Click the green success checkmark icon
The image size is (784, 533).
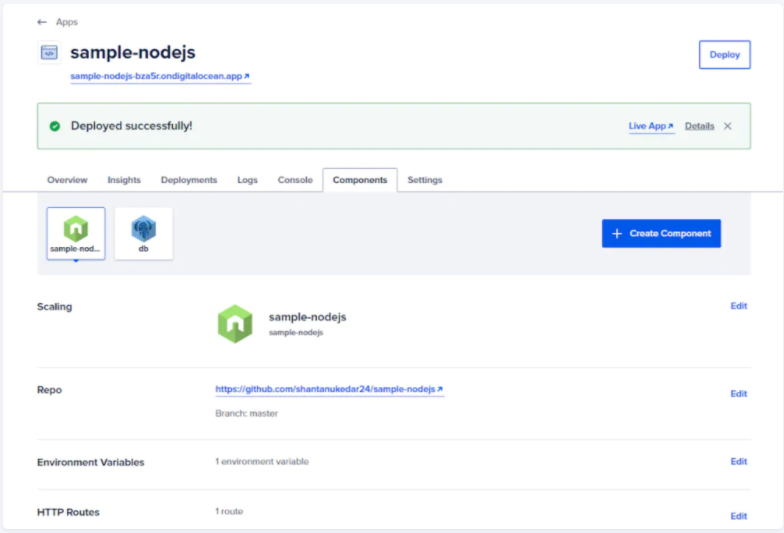(x=55, y=126)
